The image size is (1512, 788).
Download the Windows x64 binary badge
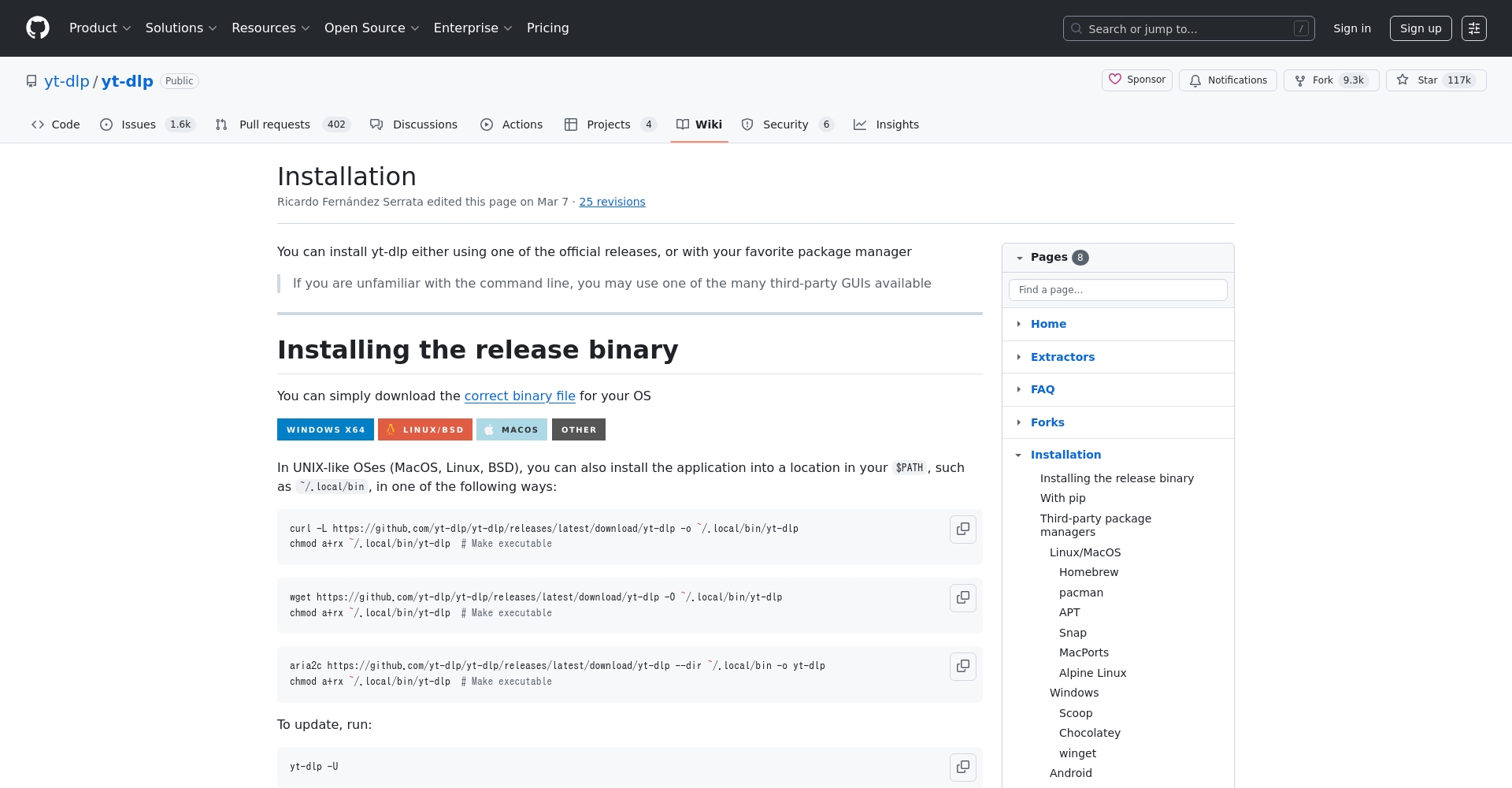click(x=325, y=429)
